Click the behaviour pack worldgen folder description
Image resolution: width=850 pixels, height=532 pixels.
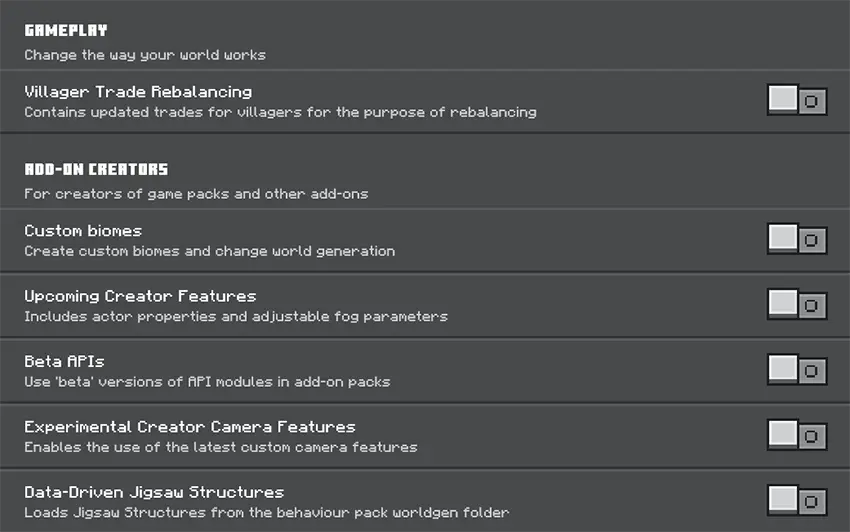tap(266, 513)
